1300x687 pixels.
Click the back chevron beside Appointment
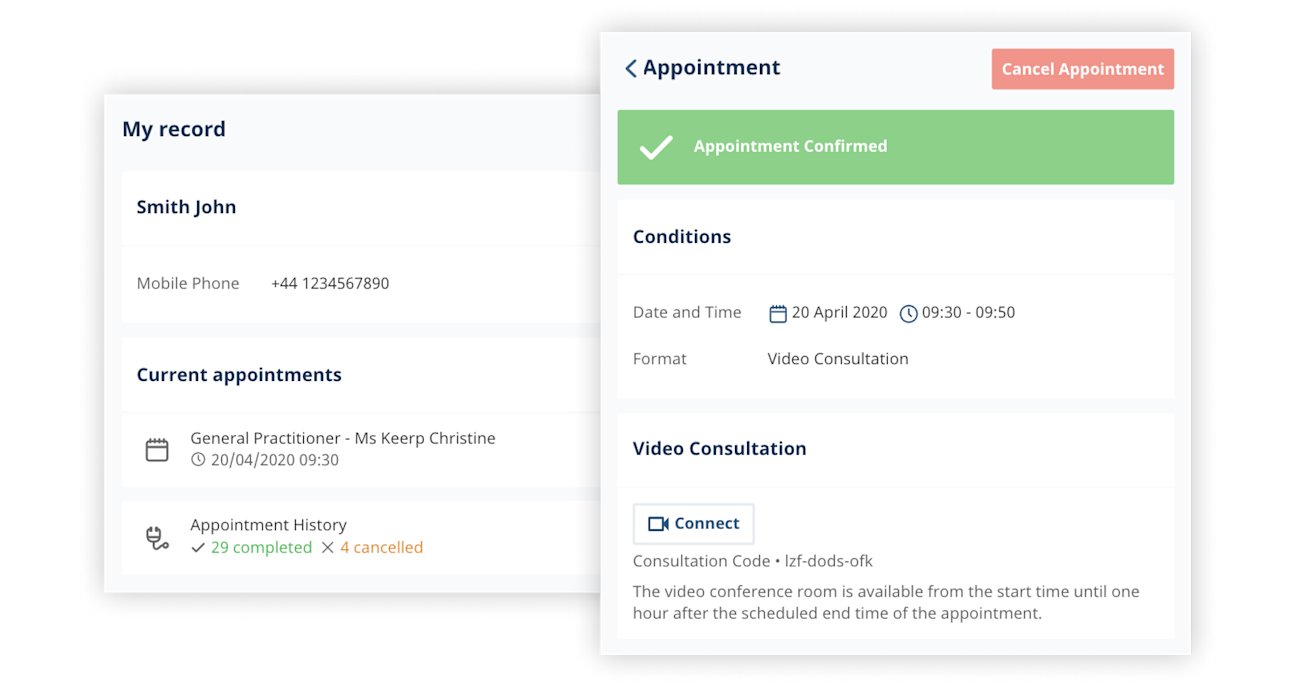630,68
